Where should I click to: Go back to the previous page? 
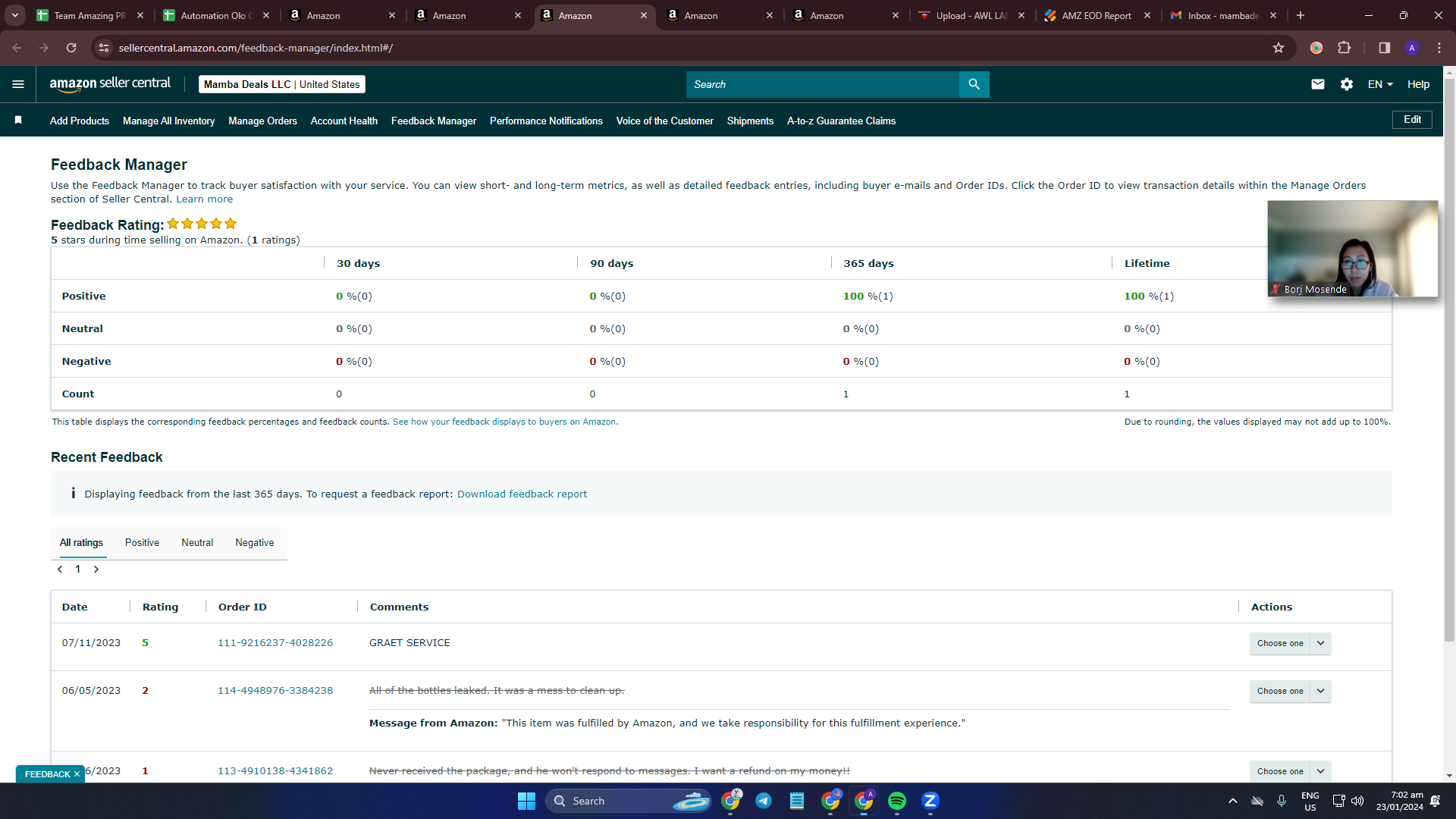17,48
